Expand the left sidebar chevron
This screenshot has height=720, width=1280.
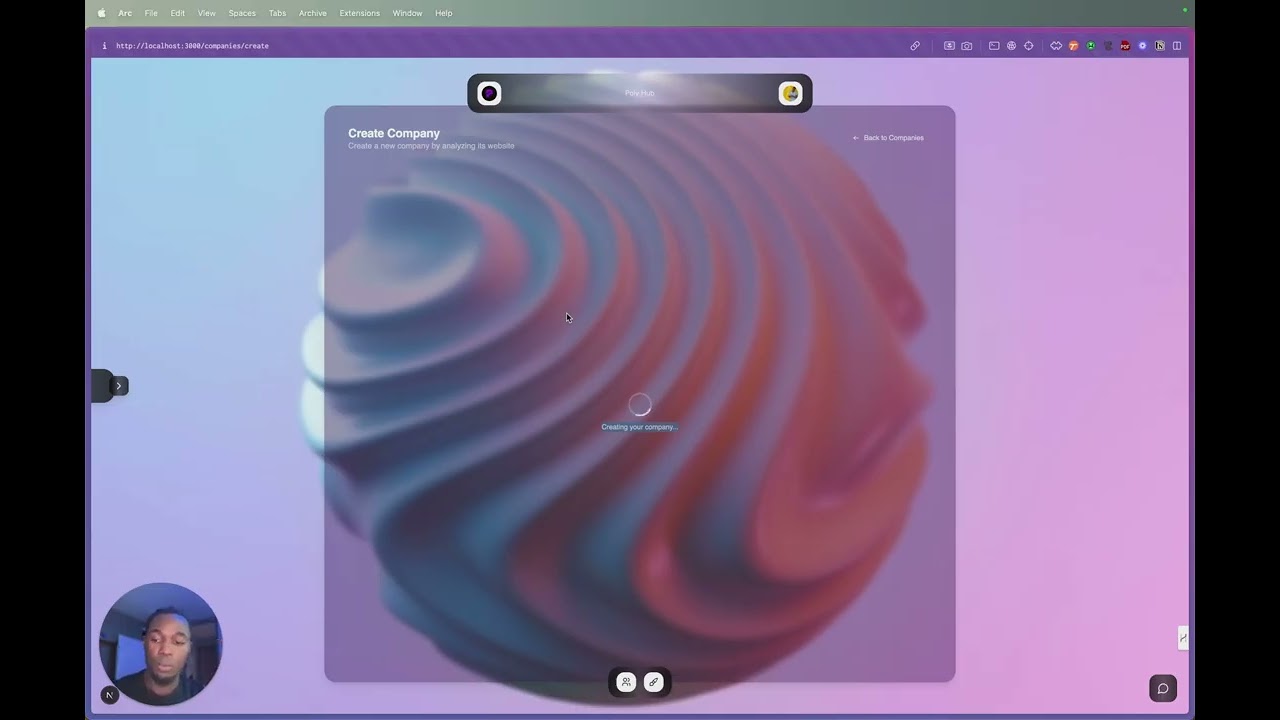tap(118, 386)
